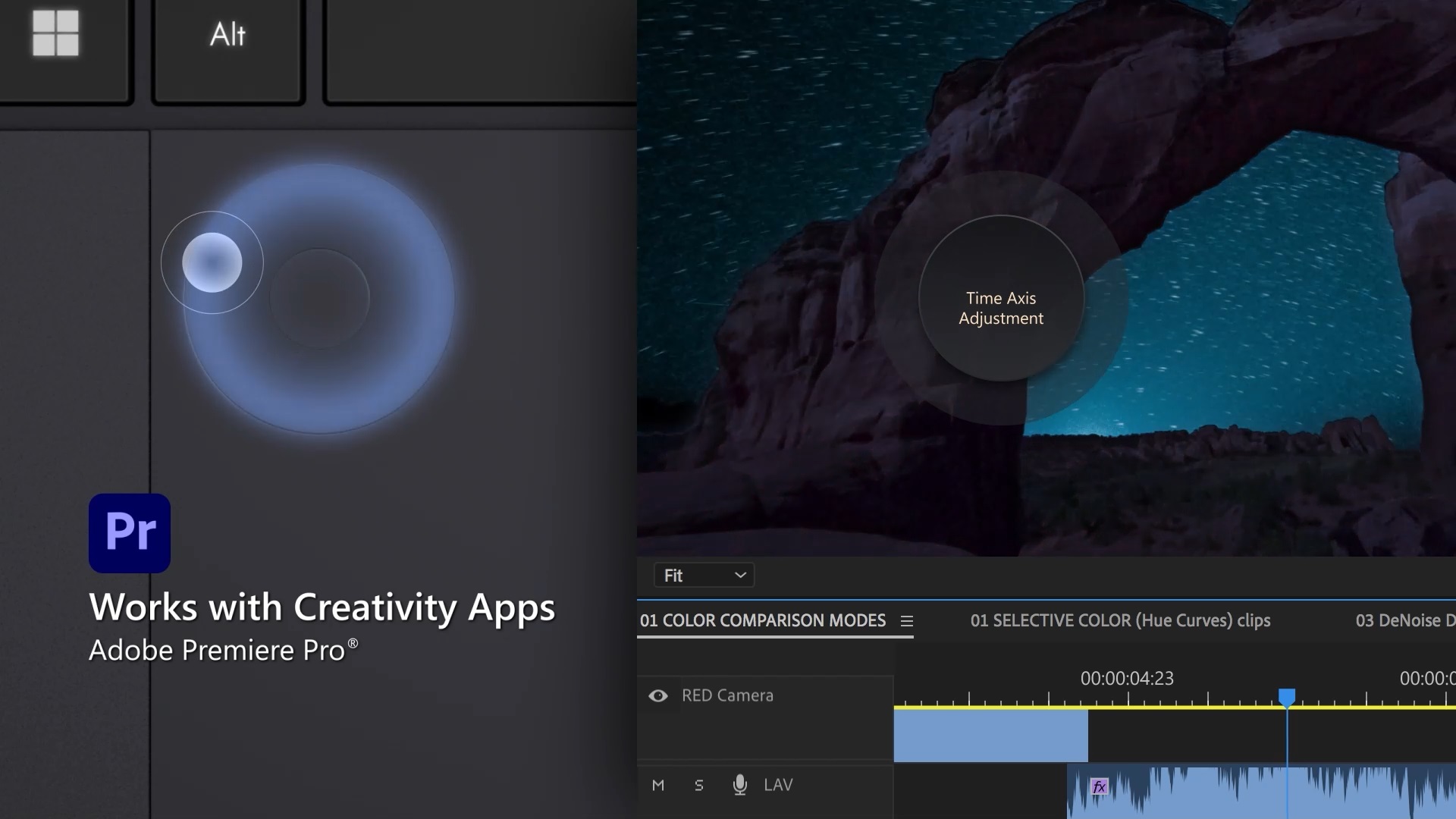Click the 00:00:04:23 timecode on ruler
Image resolution: width=1456 pixels, height=819 pixels.
click(1127, 678)
